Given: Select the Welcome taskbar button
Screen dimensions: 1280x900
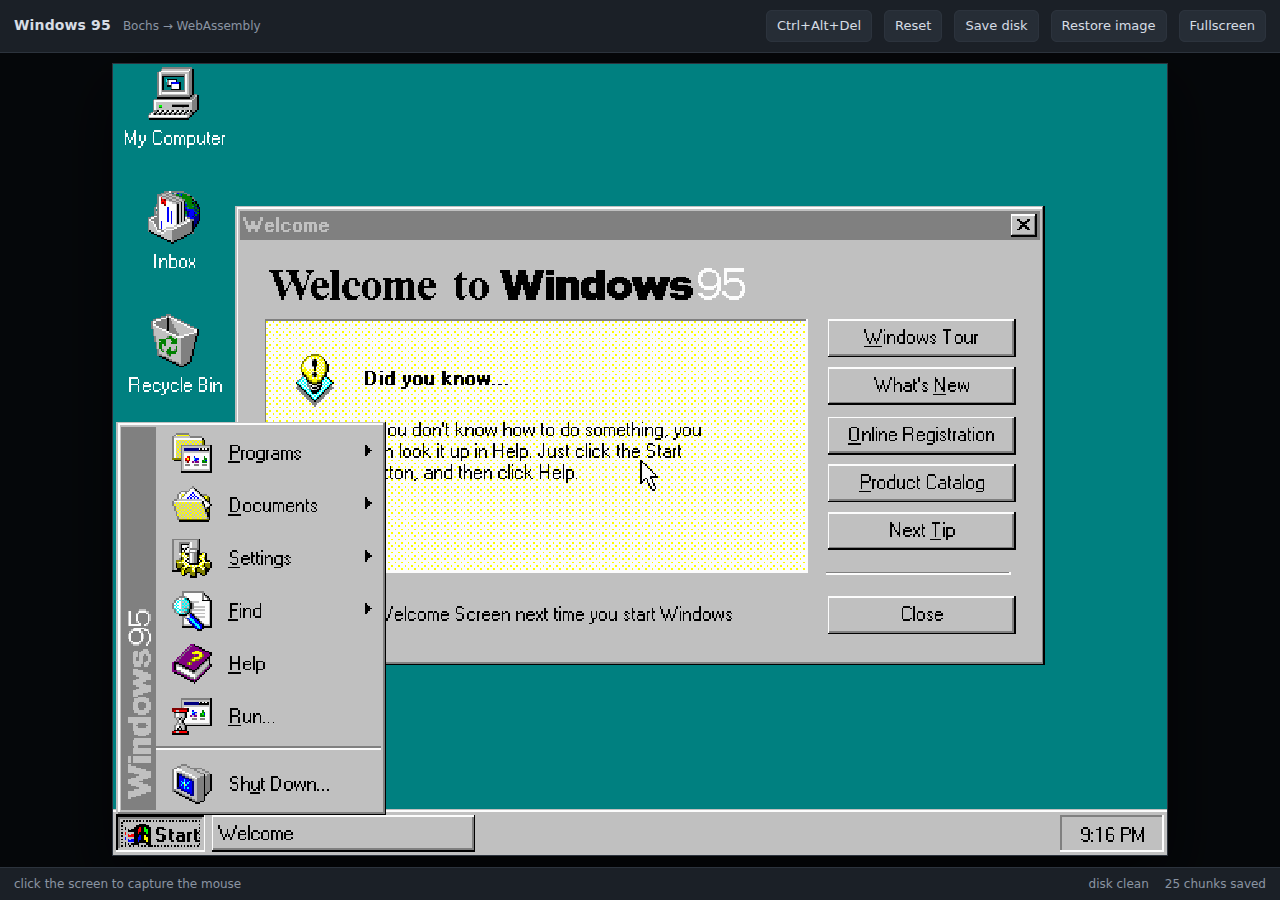Looking at the screenshot, I should (343, 834).
